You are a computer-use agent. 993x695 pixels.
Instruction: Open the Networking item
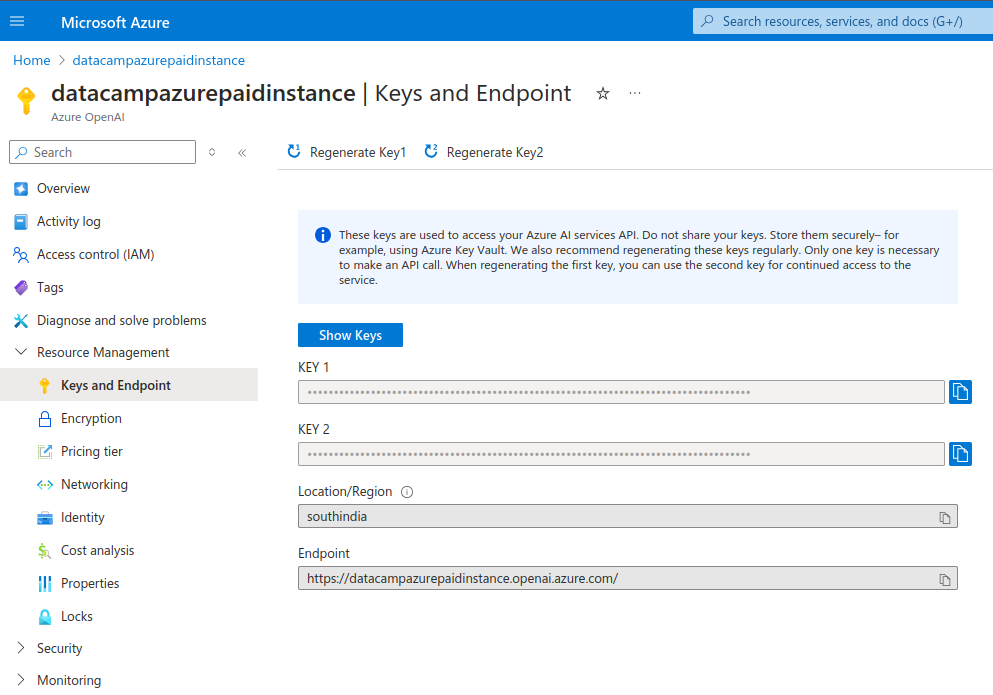point(94,484)
